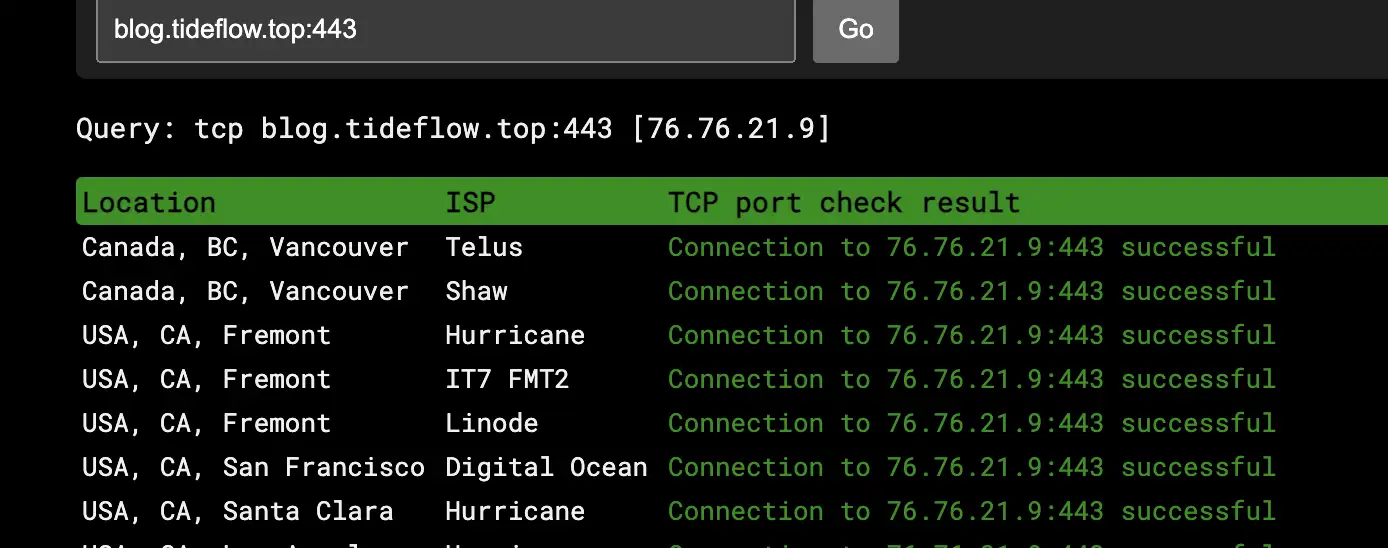Select the Shaw ISP cell

(x=476, y=291)
